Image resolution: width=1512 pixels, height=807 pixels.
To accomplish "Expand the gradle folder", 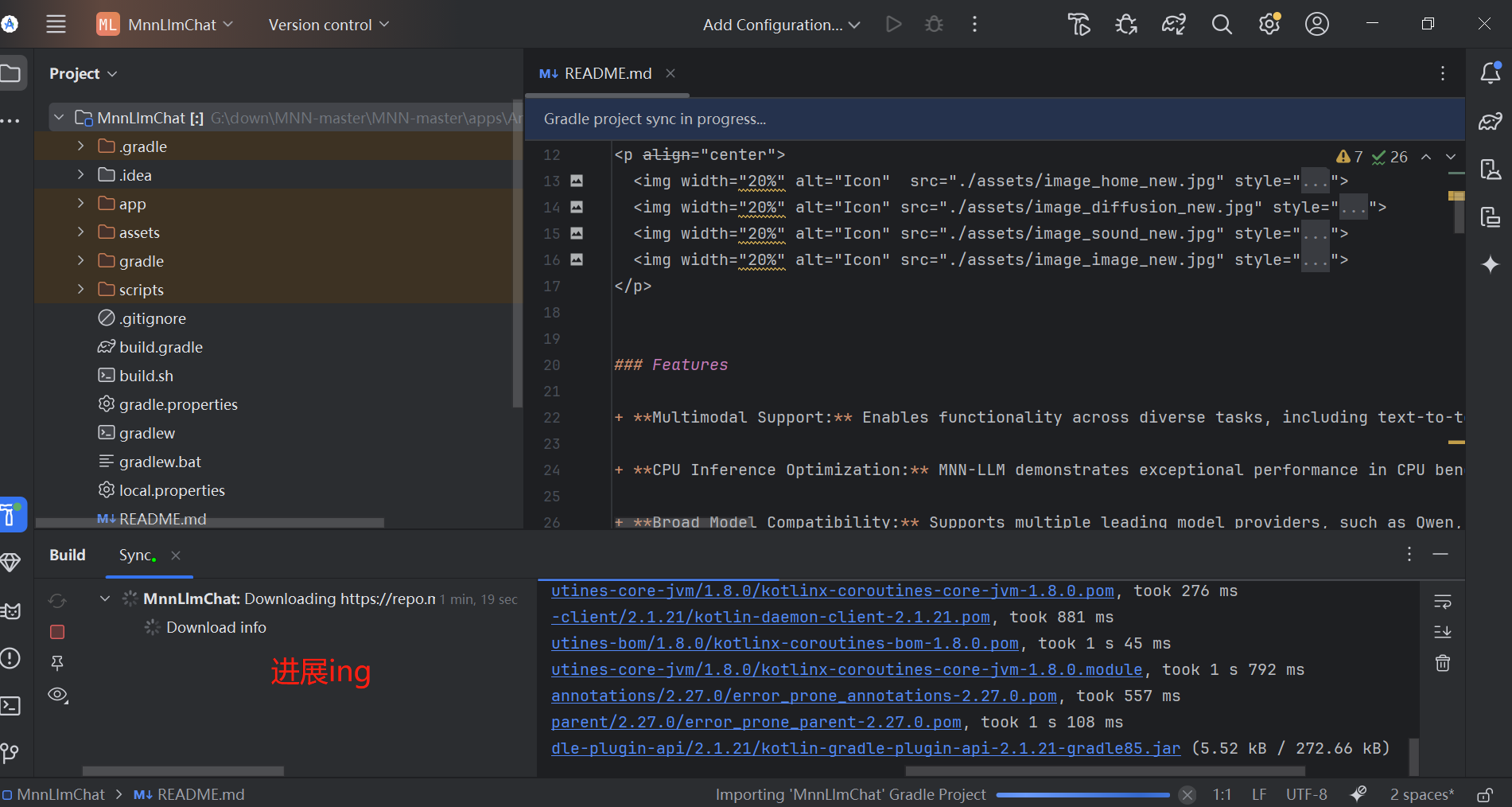I will point(80,261).
